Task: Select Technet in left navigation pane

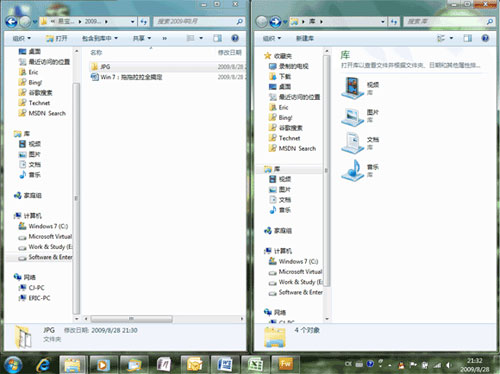Action: coord(35,103)
